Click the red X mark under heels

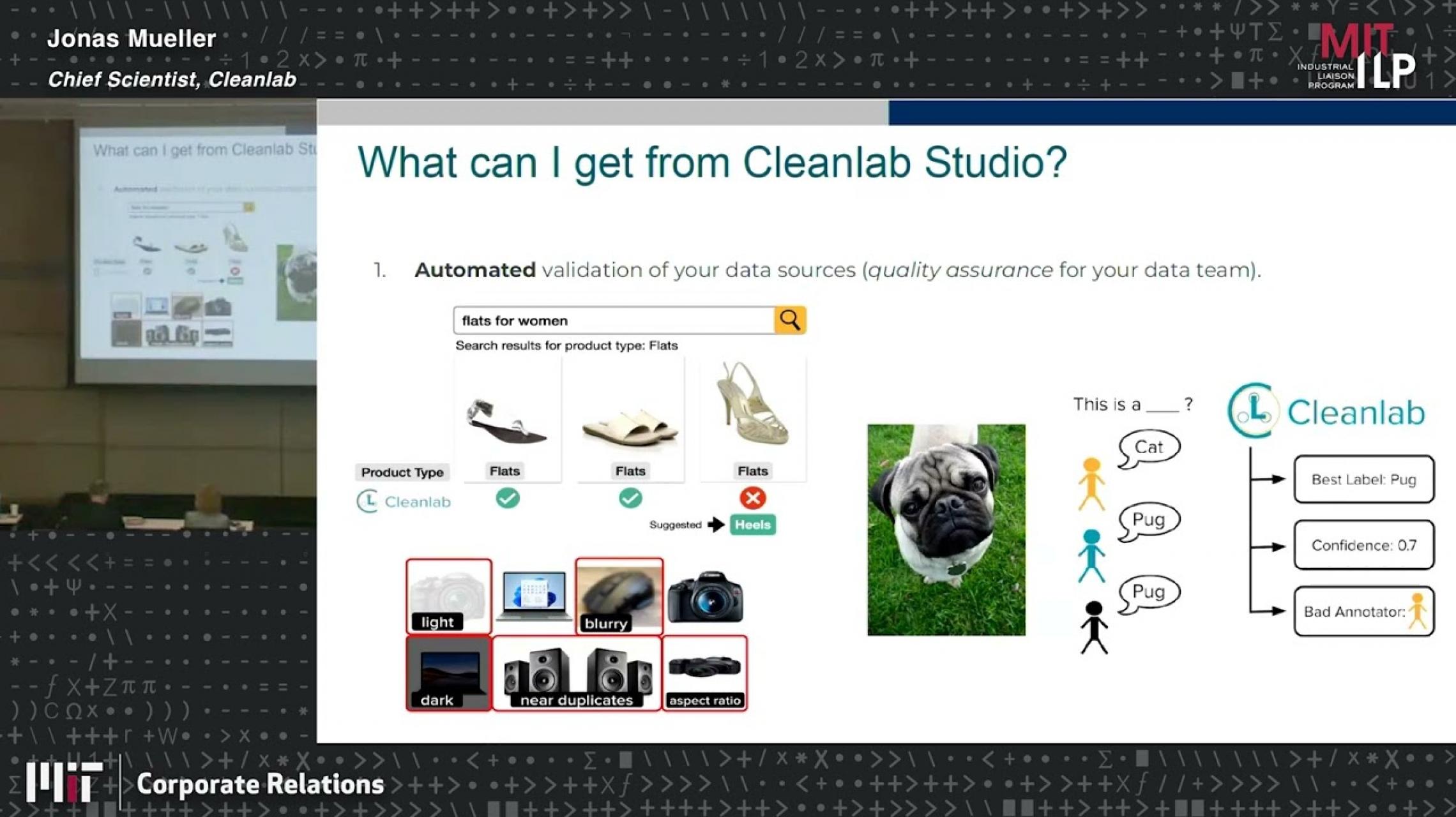(752, 498)
